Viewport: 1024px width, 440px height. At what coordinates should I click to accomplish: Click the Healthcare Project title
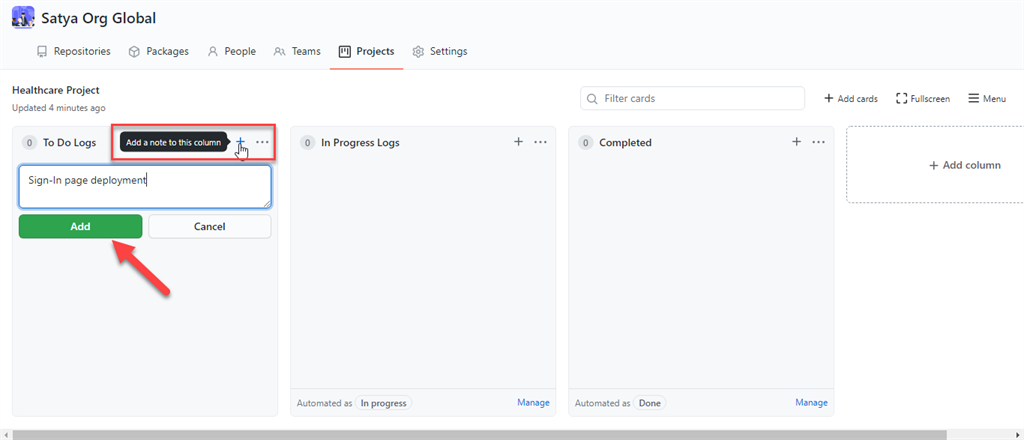pyautogui.click(x=56, y=90)
